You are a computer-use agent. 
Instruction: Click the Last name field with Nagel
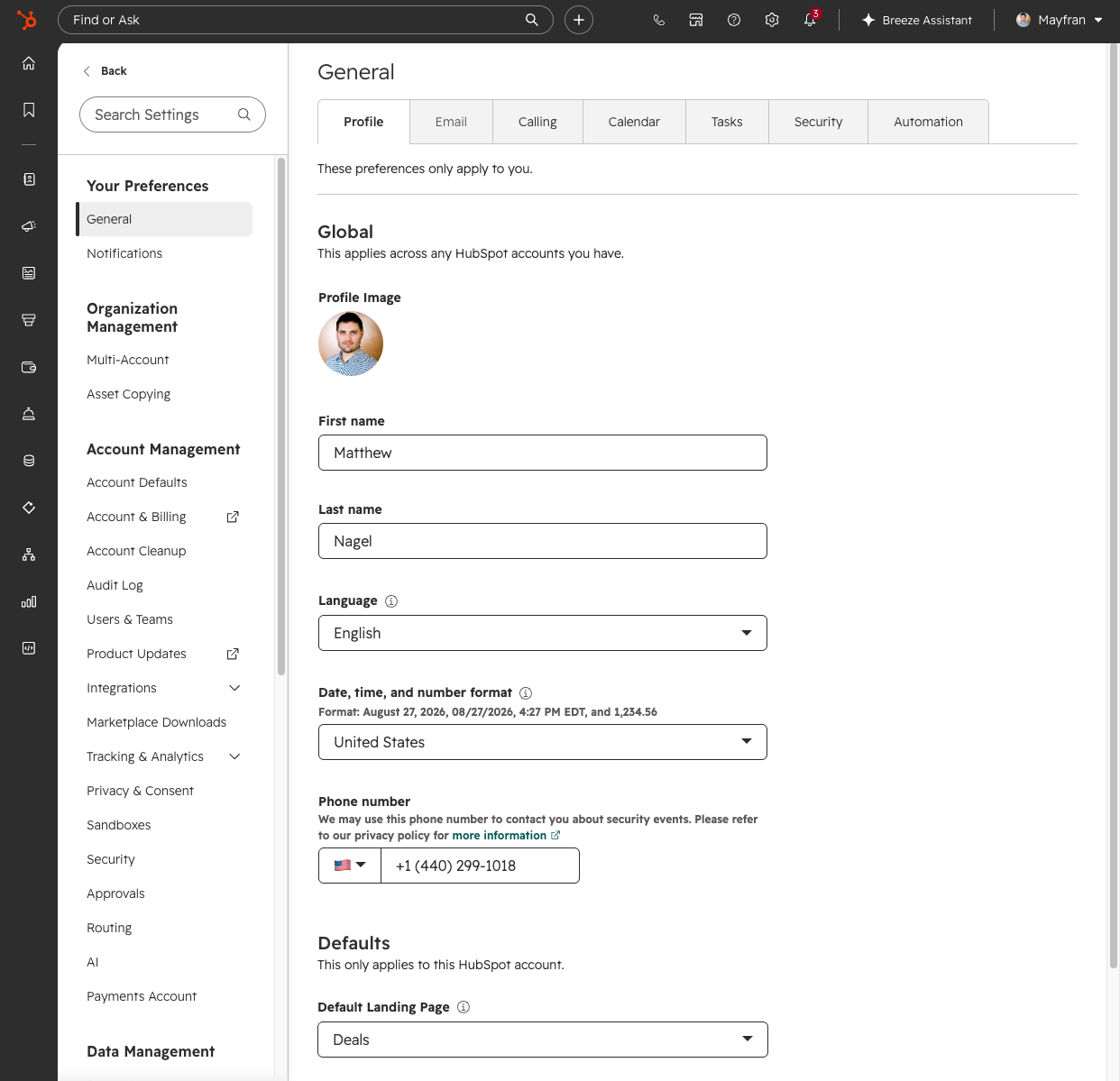click(x=543, y=541)
